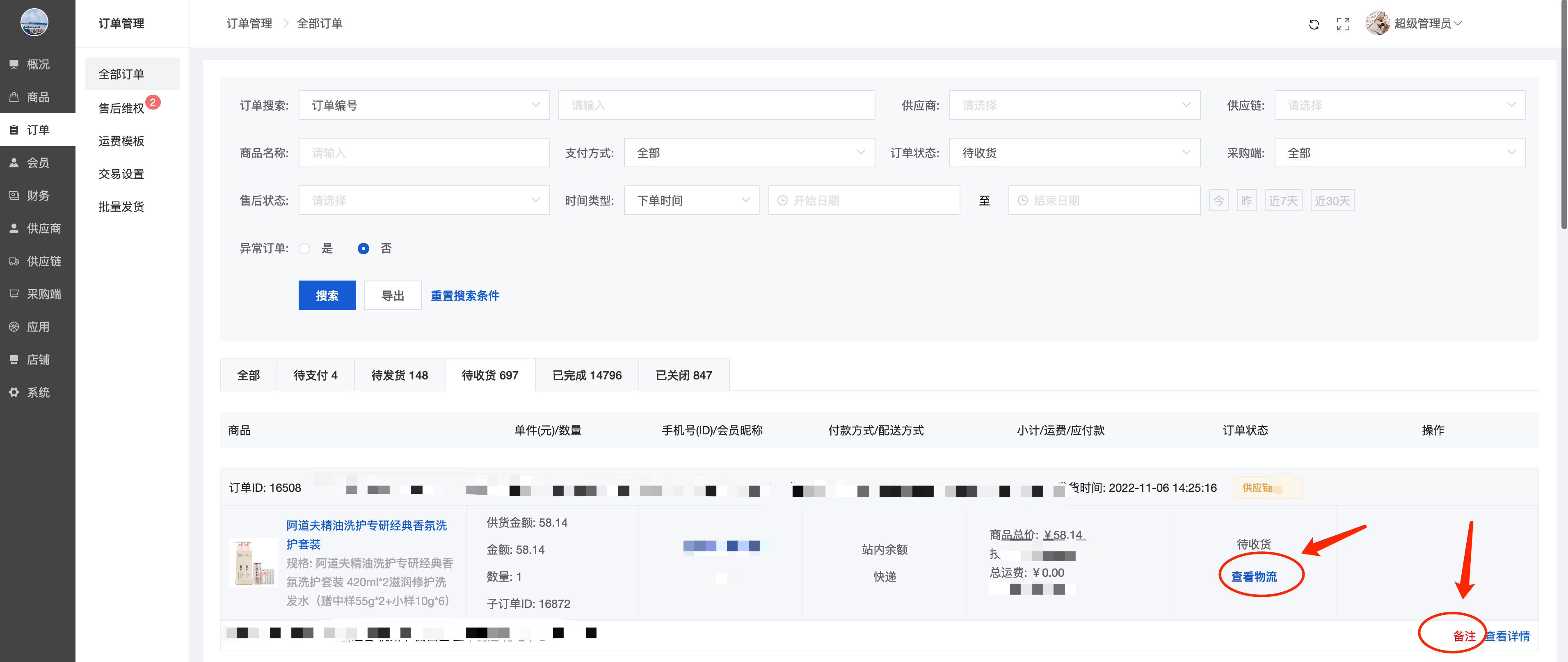Screen dimensions: 1568x662
Task: Click the blue 搜索 button
Action: coord(327,296)
